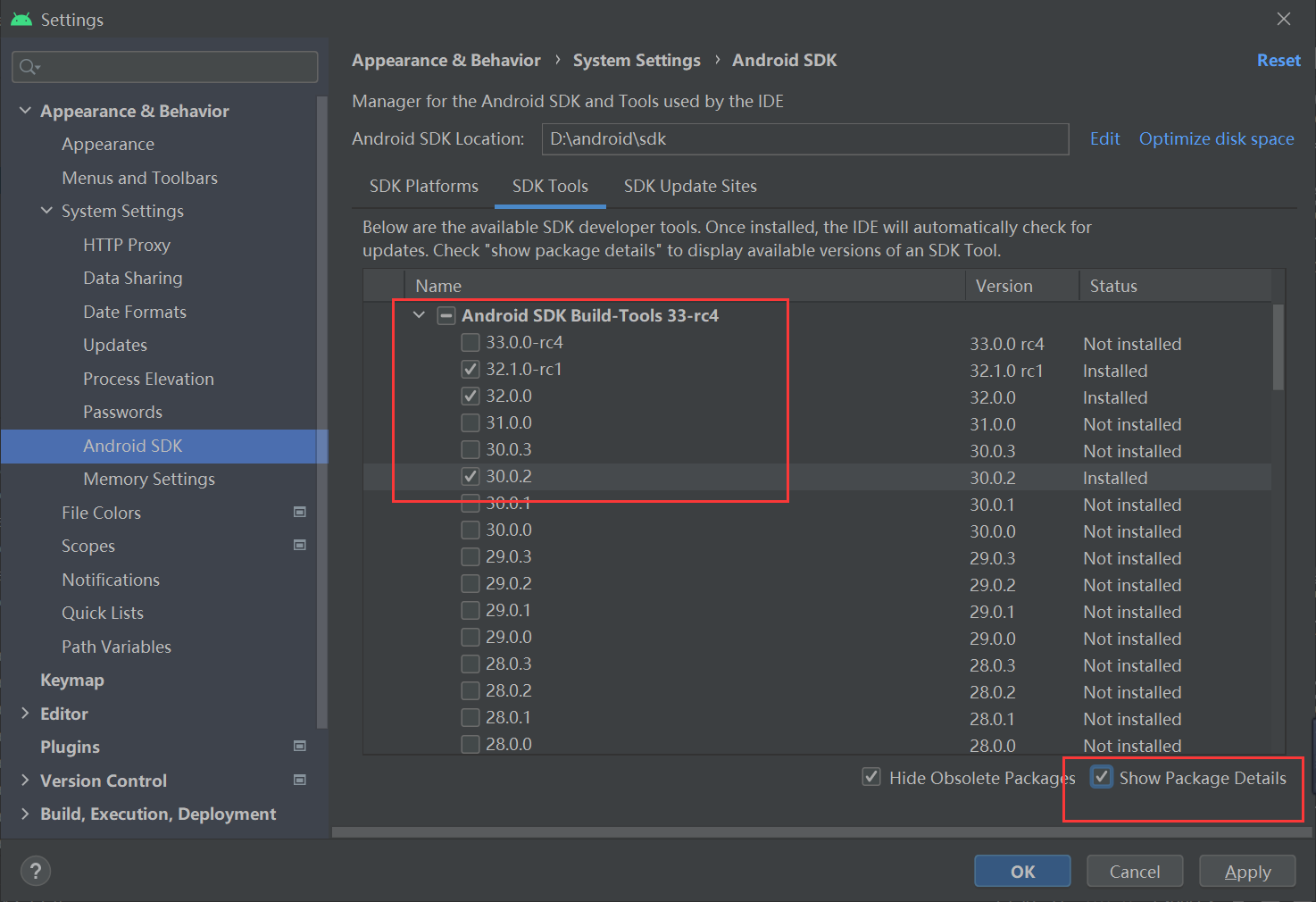The image size is (1316, 902).
Task: Collapse the Android SDK Build-Tools 33-rc4 group
Action: (418, 314)
